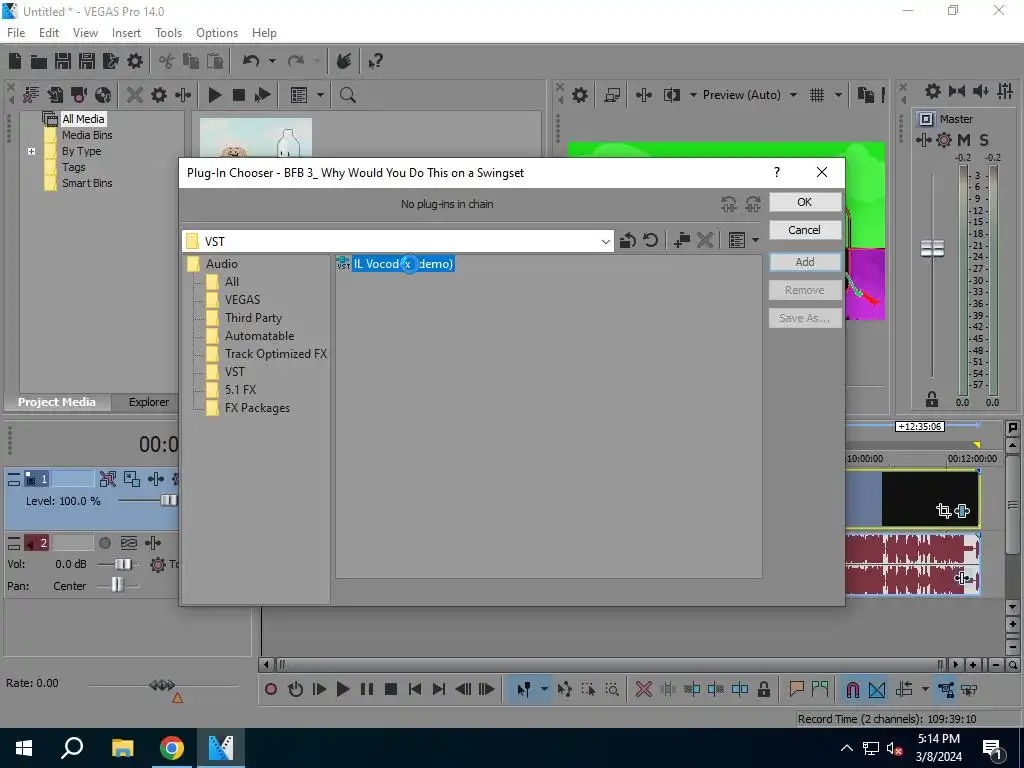Viewport: 1024px width, 768px height.
Task: Open Video Preview properties gear icon
Action: pyautogui.click(x=579, y=95)
